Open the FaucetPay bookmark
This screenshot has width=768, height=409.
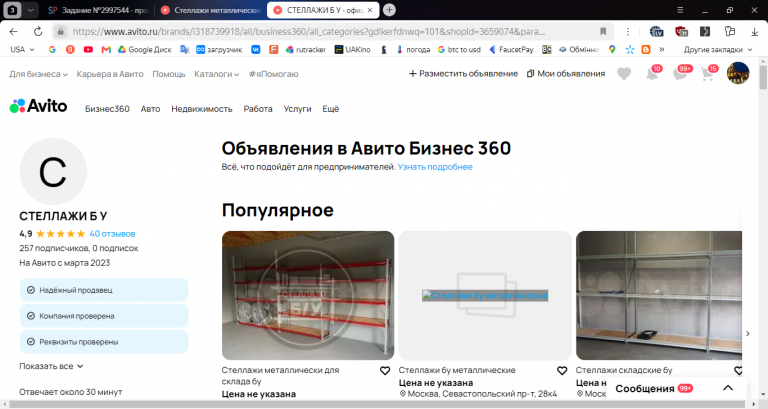click(x=511, y=49)
